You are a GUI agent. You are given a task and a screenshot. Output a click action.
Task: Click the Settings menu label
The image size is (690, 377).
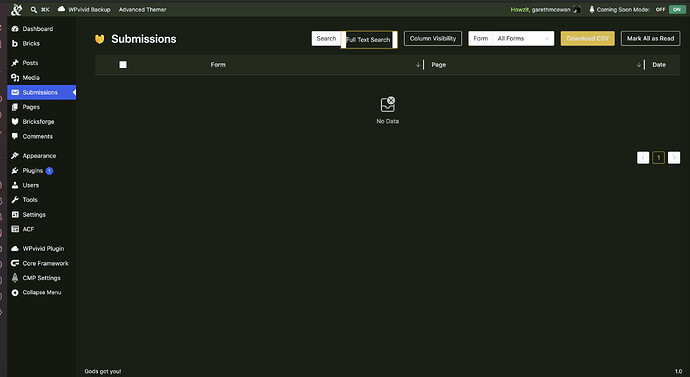[x=34, y=215]
